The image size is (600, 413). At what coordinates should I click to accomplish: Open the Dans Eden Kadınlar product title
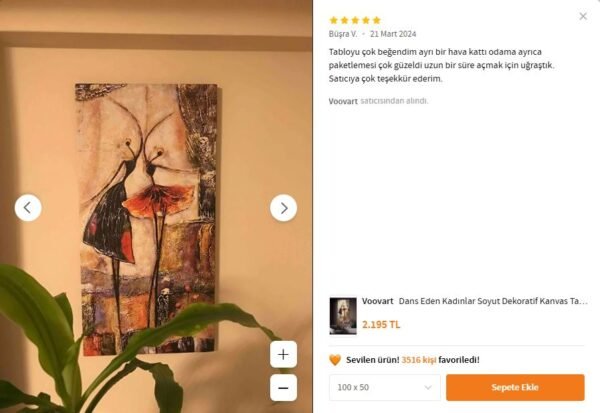tap(493, 301)
